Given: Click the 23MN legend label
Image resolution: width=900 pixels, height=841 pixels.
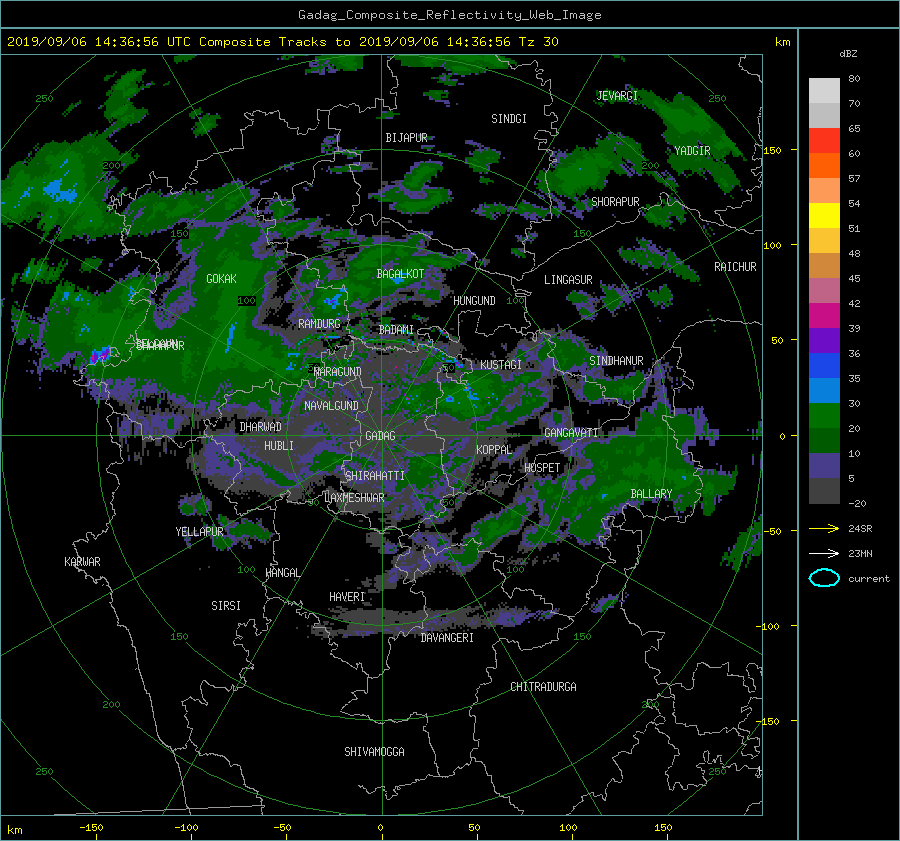Looking at the screenshot, I should (860, 554).
